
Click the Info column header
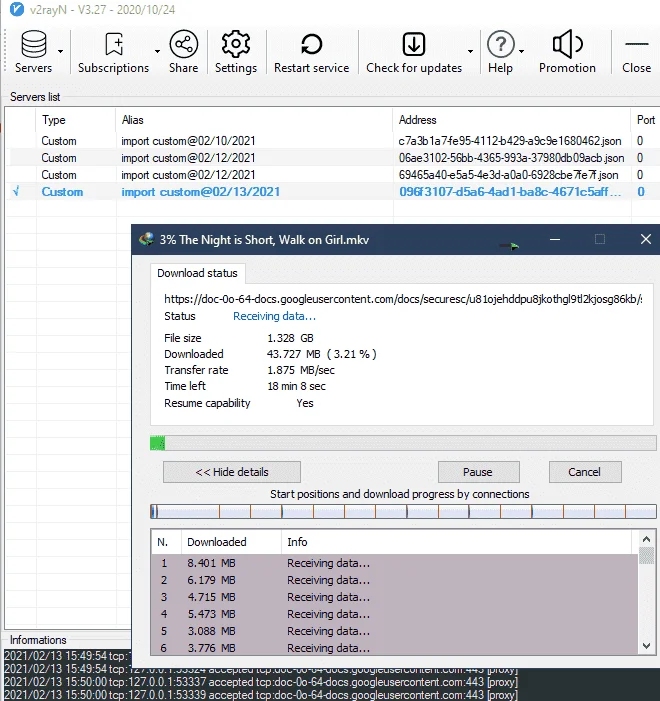pos(456,542)
